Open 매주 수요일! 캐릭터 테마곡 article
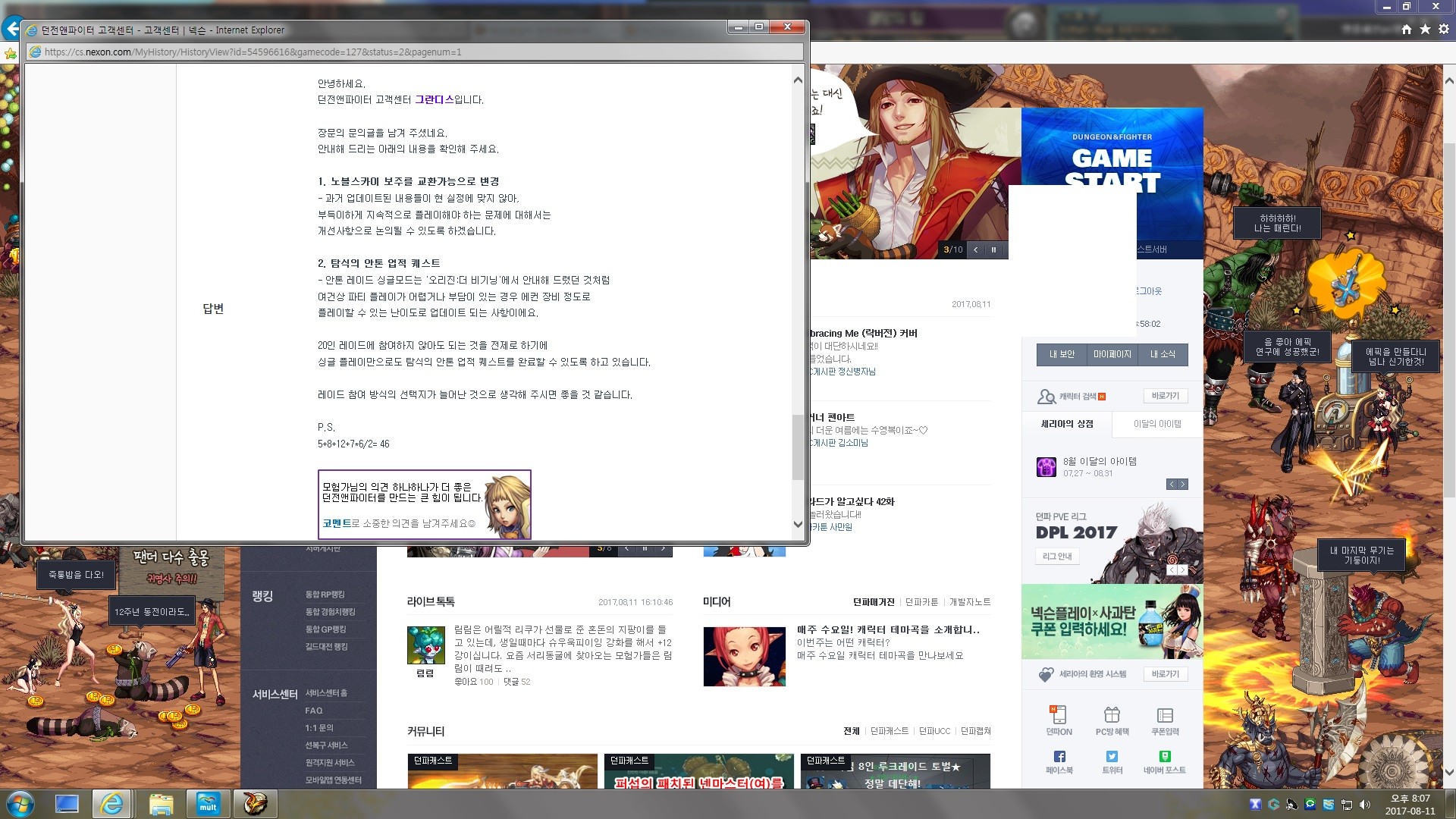Screen dimensions: 1456x819 pyautogui.click(x=888, y=630)
